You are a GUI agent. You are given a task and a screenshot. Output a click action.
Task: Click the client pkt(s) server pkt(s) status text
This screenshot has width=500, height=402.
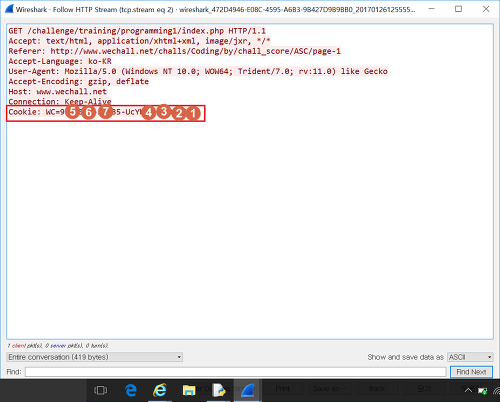pyautogui.click(x=58, y=346)
